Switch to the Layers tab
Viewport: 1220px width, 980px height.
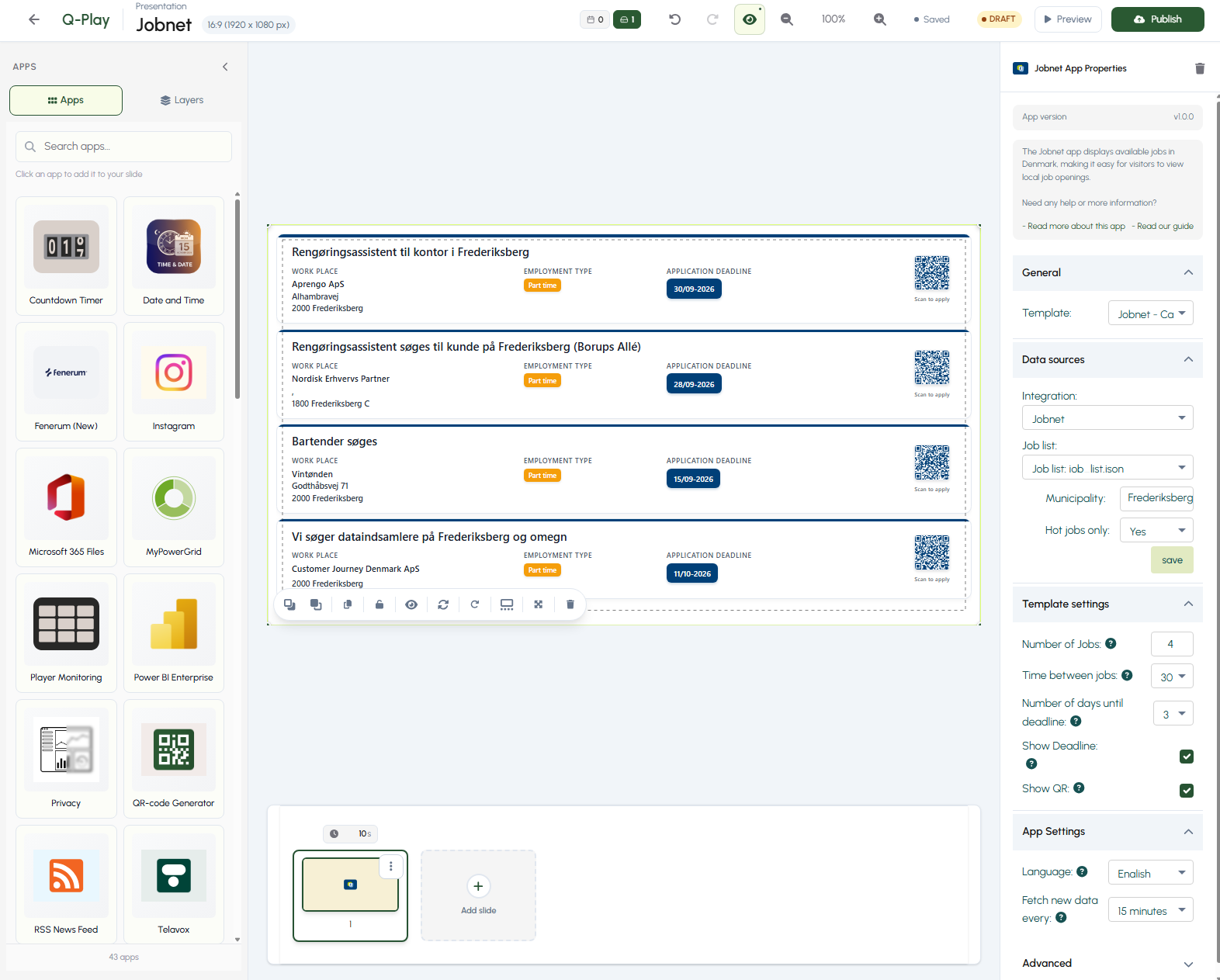182,100
